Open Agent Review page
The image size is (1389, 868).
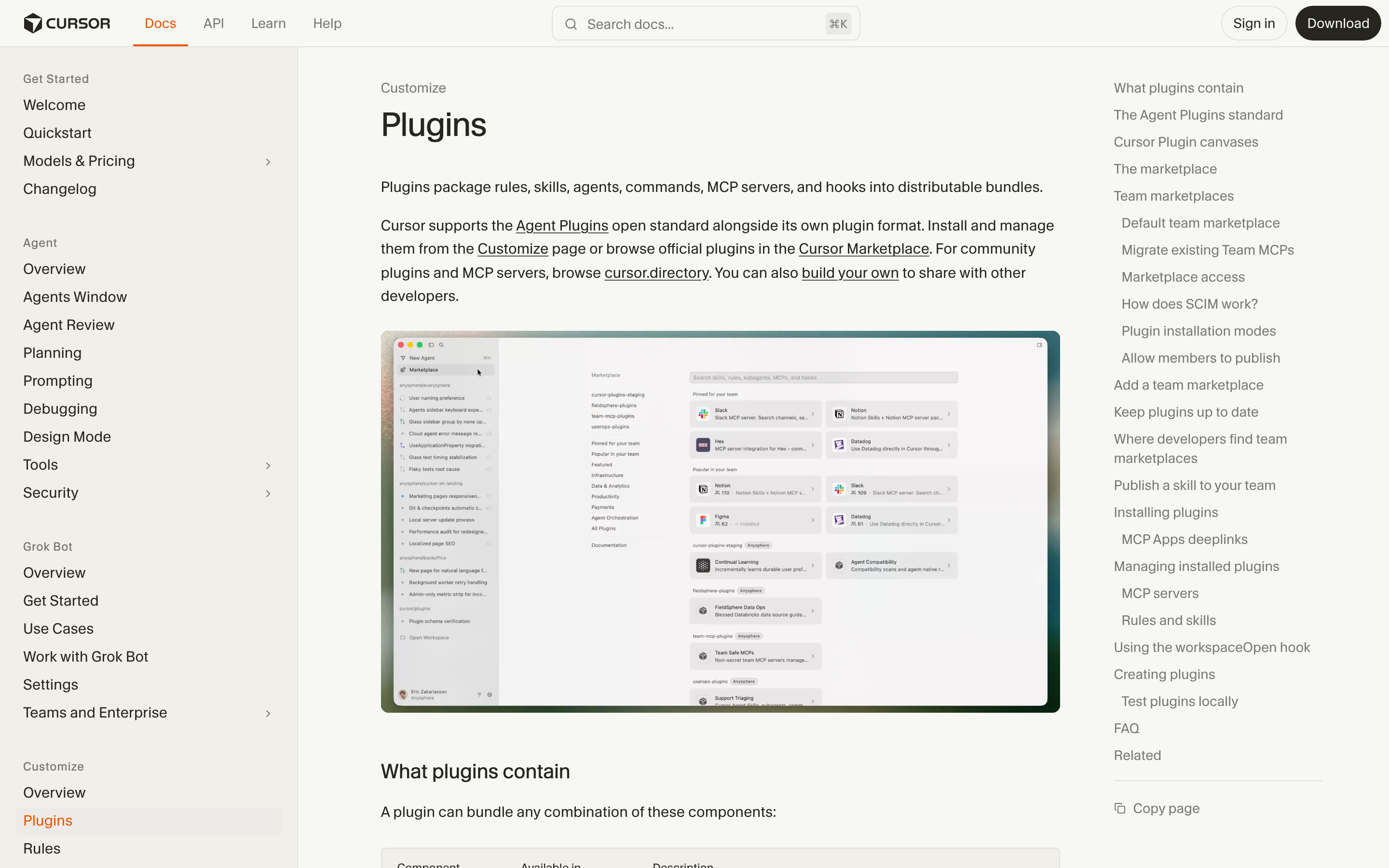tap(68, 325)
